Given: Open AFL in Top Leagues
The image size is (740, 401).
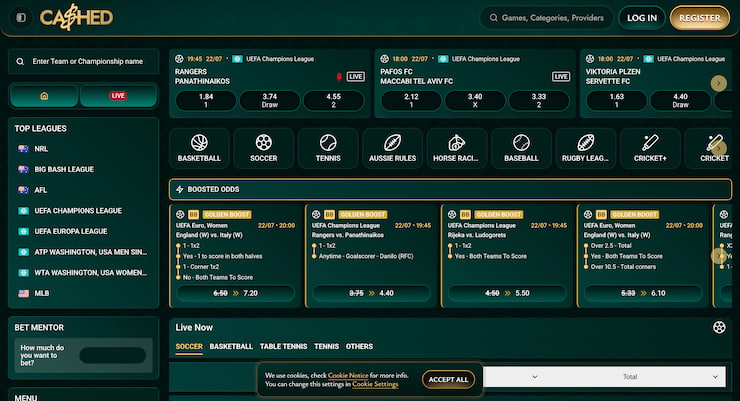Looking at the screenshot, I should pyautogui.click(x=41, y=190).
